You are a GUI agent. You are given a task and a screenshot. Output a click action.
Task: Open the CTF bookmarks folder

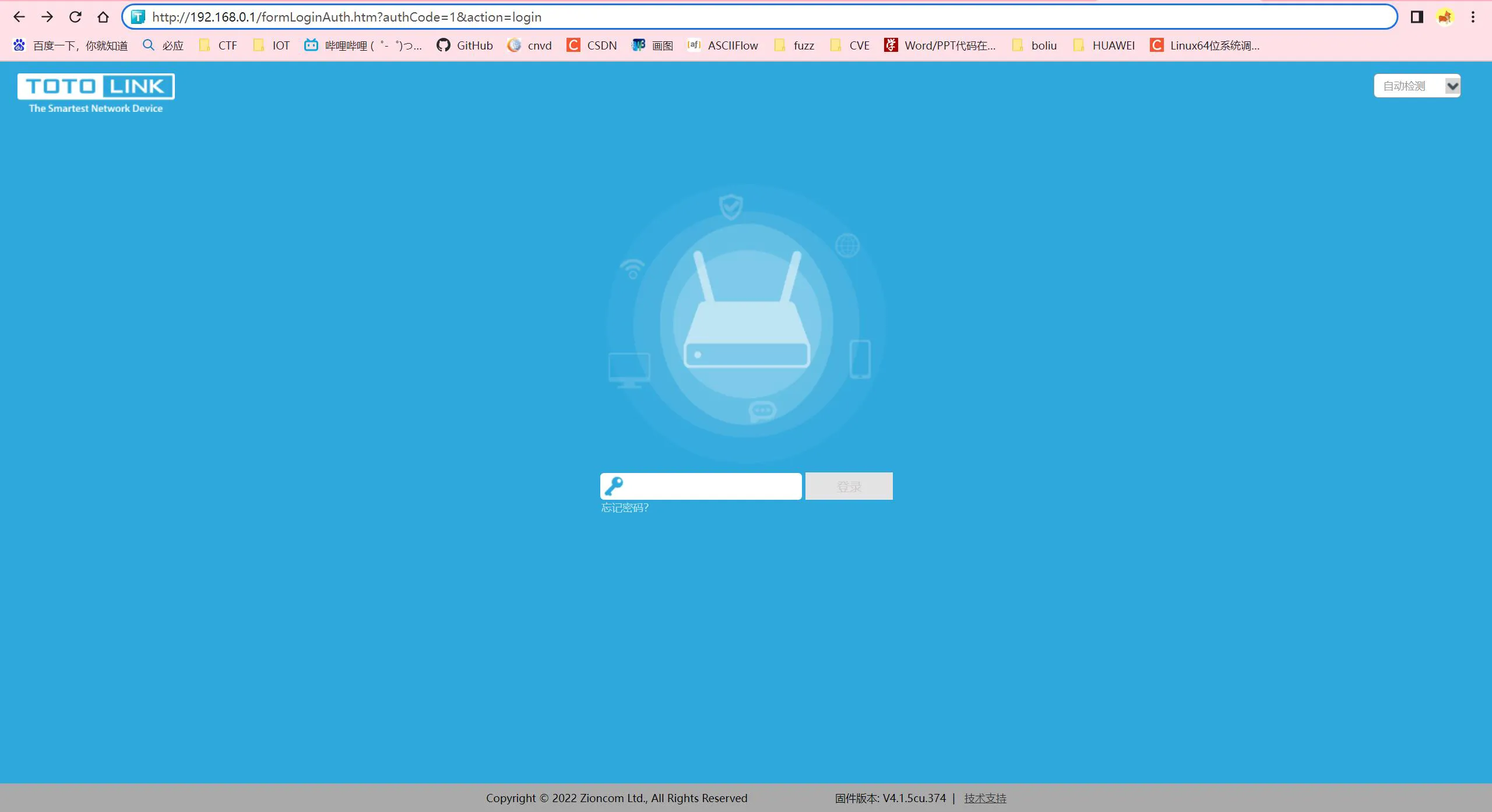[219, 45]
